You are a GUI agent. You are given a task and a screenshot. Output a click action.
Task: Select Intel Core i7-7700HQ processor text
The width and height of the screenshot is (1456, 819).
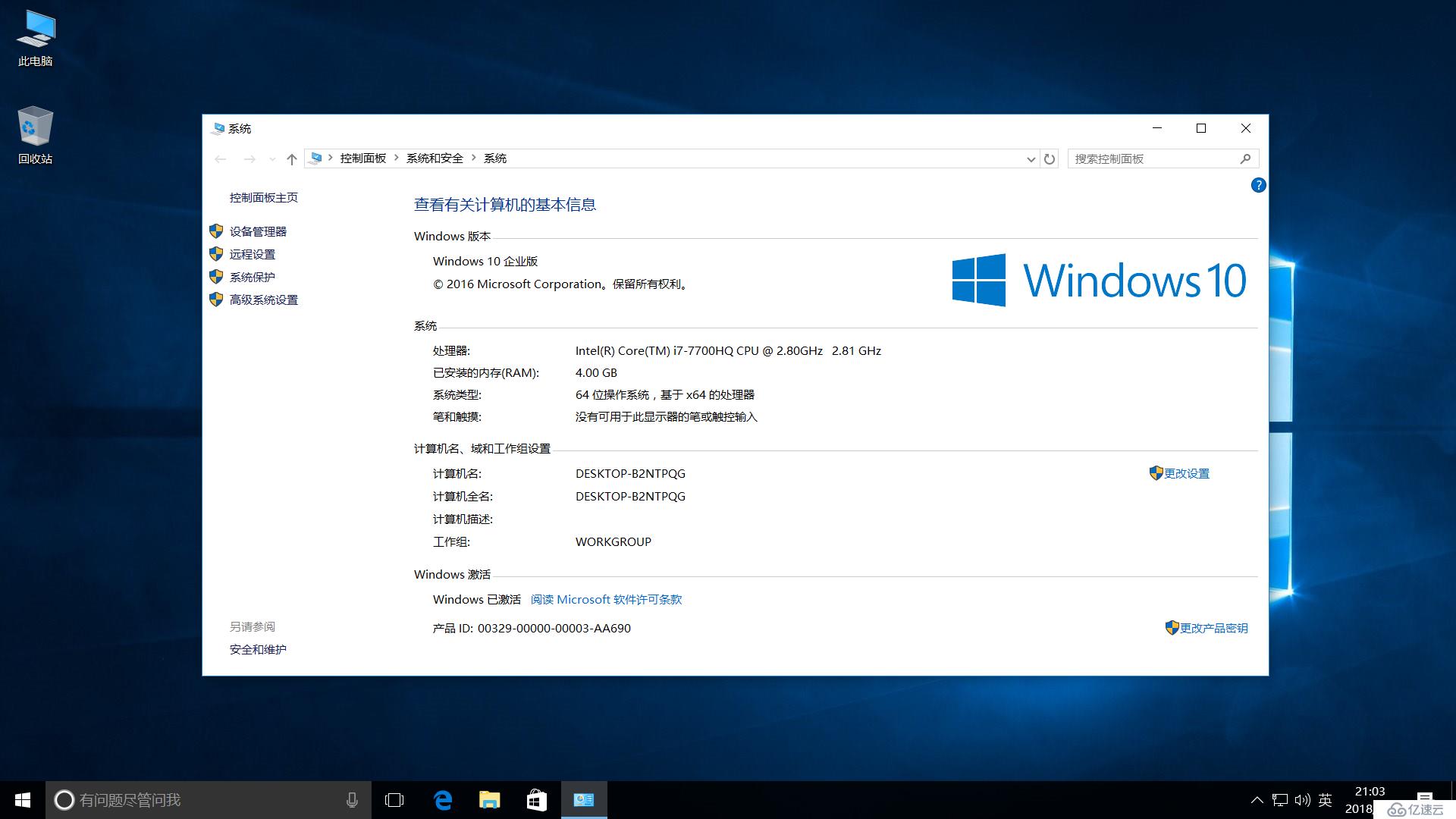coord(728,350)
